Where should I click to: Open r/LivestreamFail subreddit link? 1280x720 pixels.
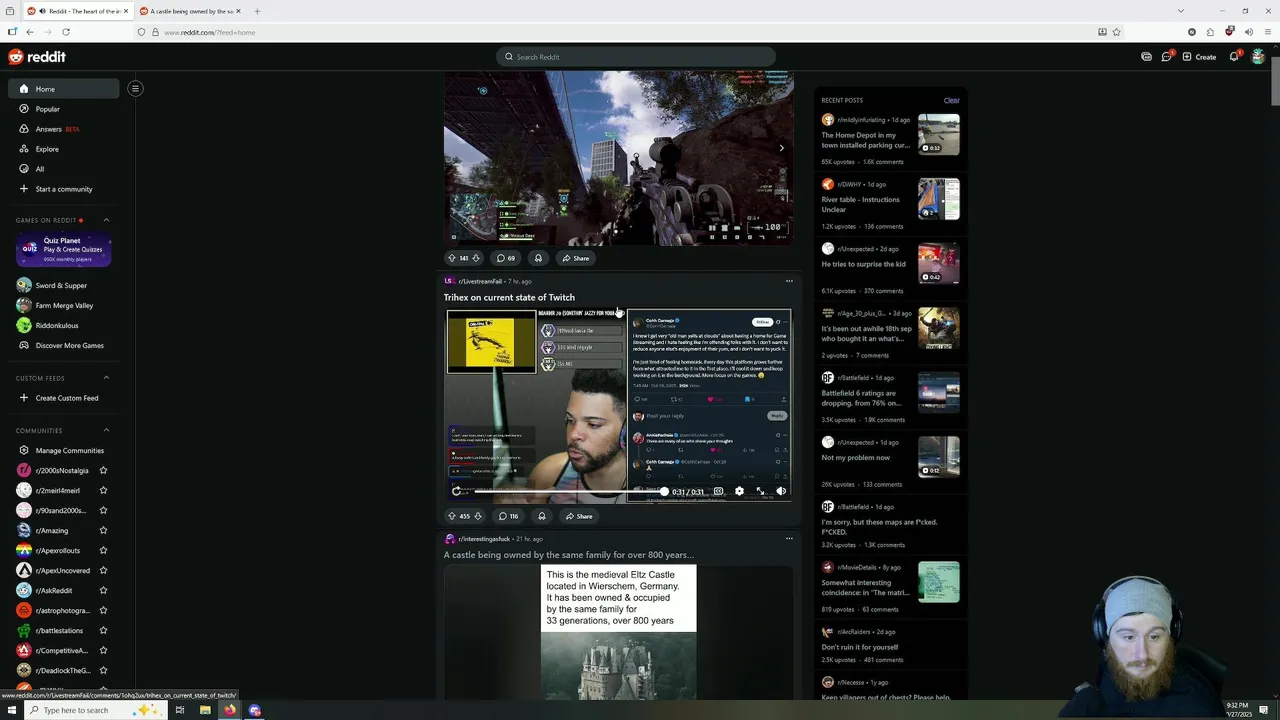pyautogui.click(x=480, y=281)
